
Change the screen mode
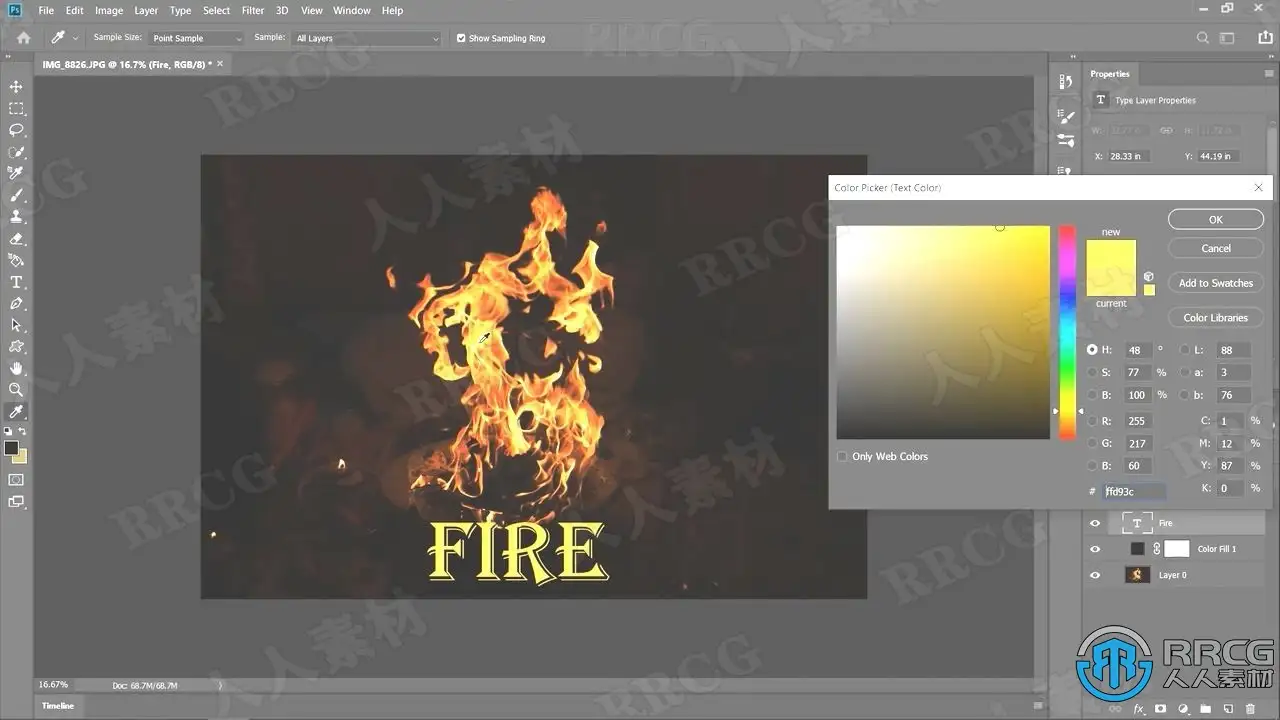(16, 502)
